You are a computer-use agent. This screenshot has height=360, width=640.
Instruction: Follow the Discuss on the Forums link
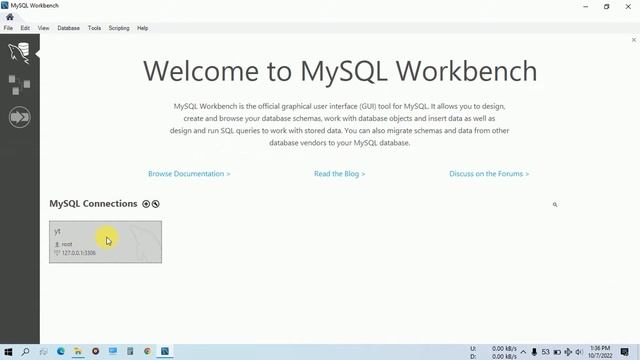click(x=489, y=173)
